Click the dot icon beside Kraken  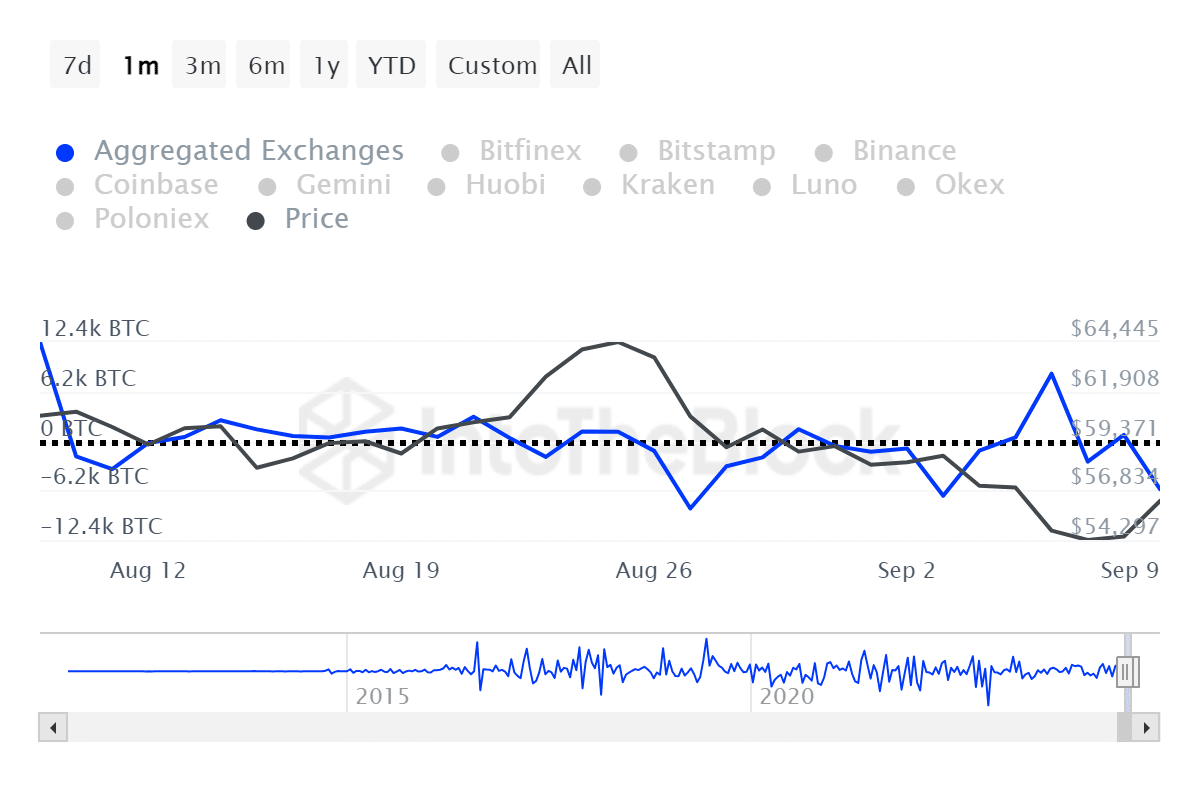[594, 185]
